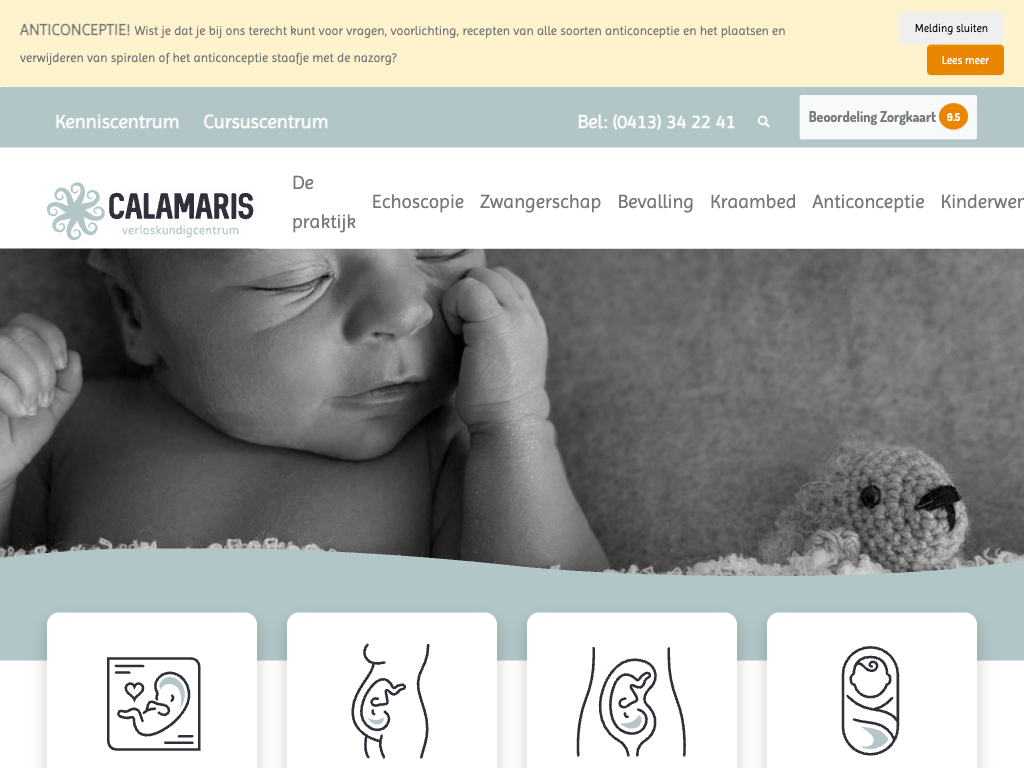This screenshot has width=1024, height=768.
Task: Call via the Bel: (0413) 34 22 41 link
Action: [x=656, y=122]
